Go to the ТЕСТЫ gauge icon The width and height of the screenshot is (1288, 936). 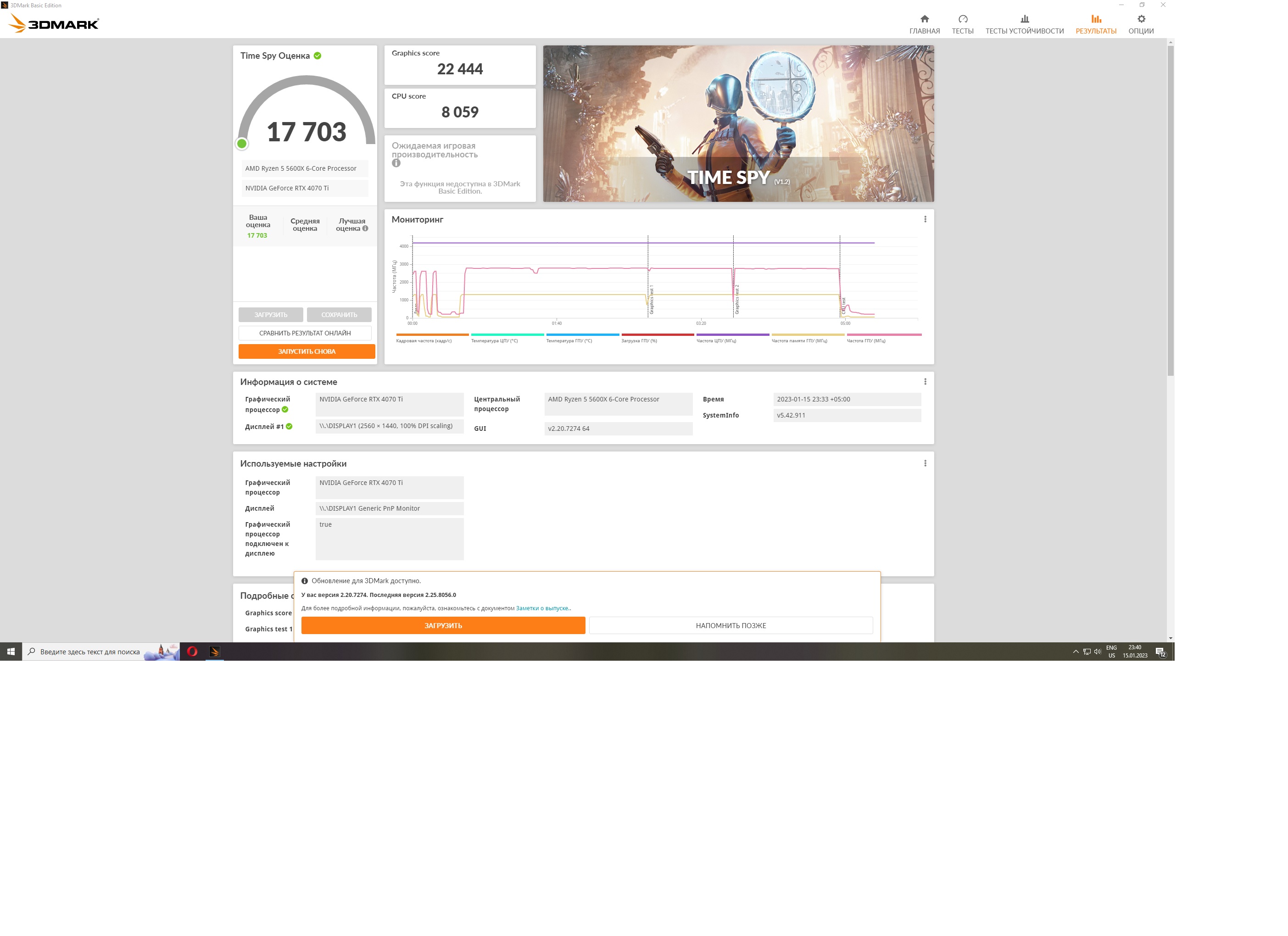(962, 19)
